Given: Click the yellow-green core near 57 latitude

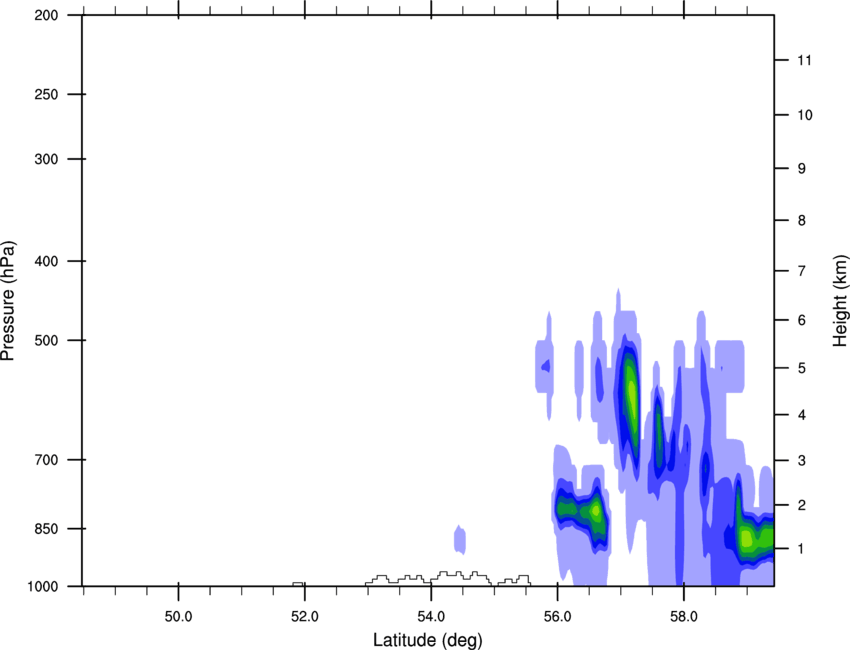Looking at the screenshot, I should [630, 393].
